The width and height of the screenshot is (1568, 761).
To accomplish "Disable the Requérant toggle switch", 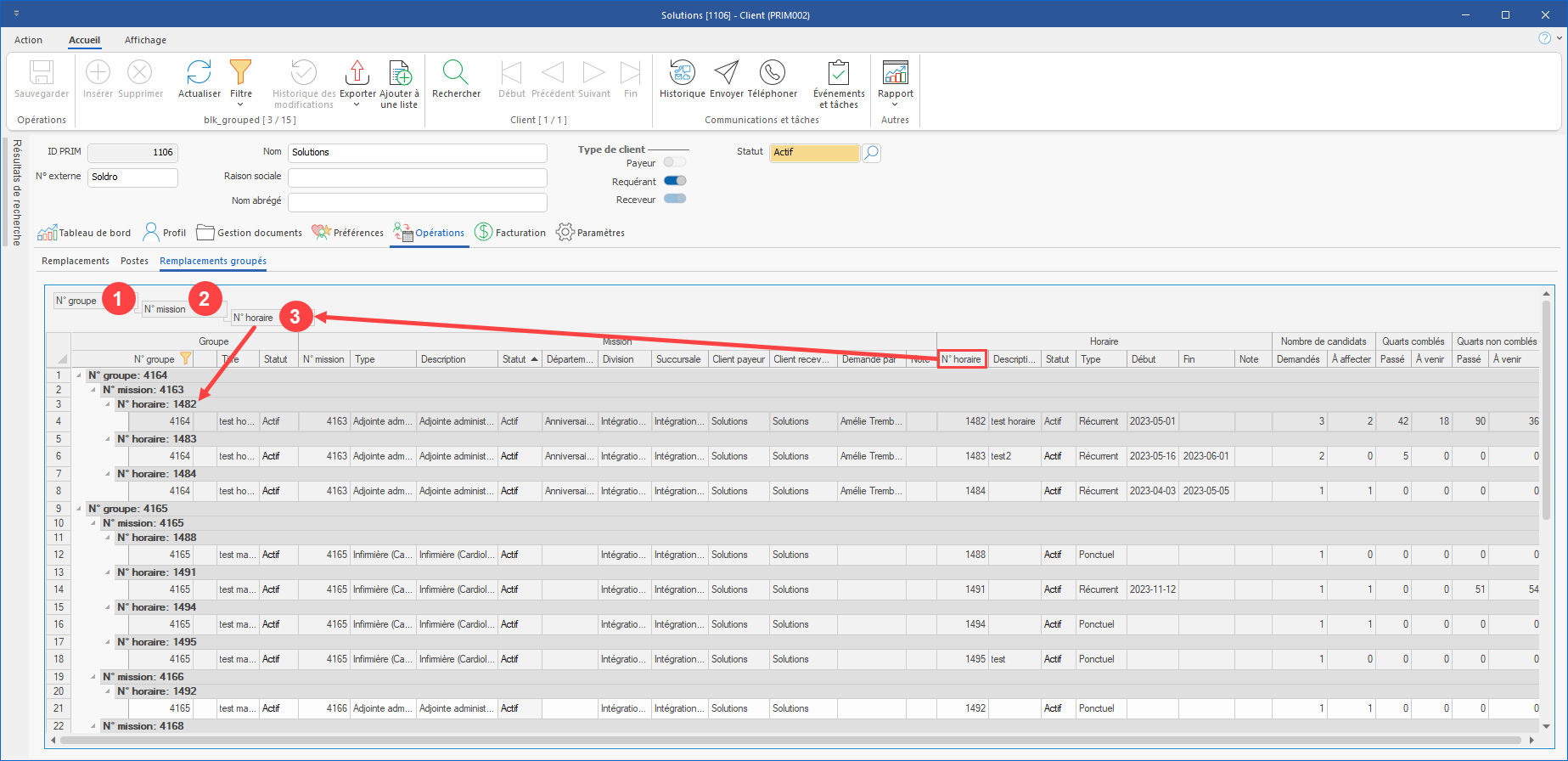I will coord(675,181).
